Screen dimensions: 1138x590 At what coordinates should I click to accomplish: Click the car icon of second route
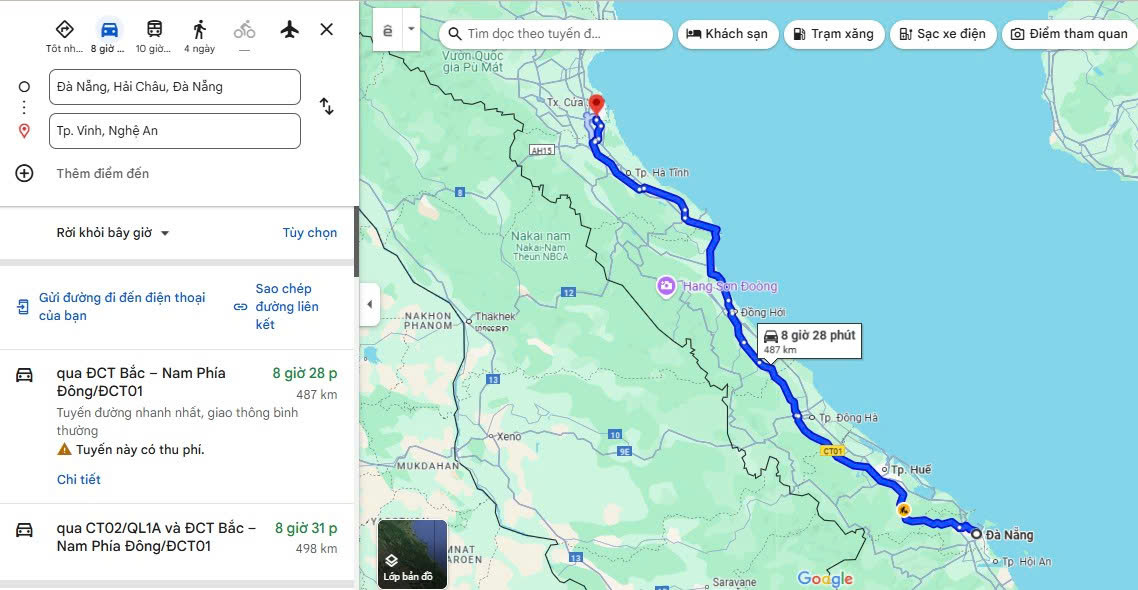pyautogui.click(x=25, y=530)
